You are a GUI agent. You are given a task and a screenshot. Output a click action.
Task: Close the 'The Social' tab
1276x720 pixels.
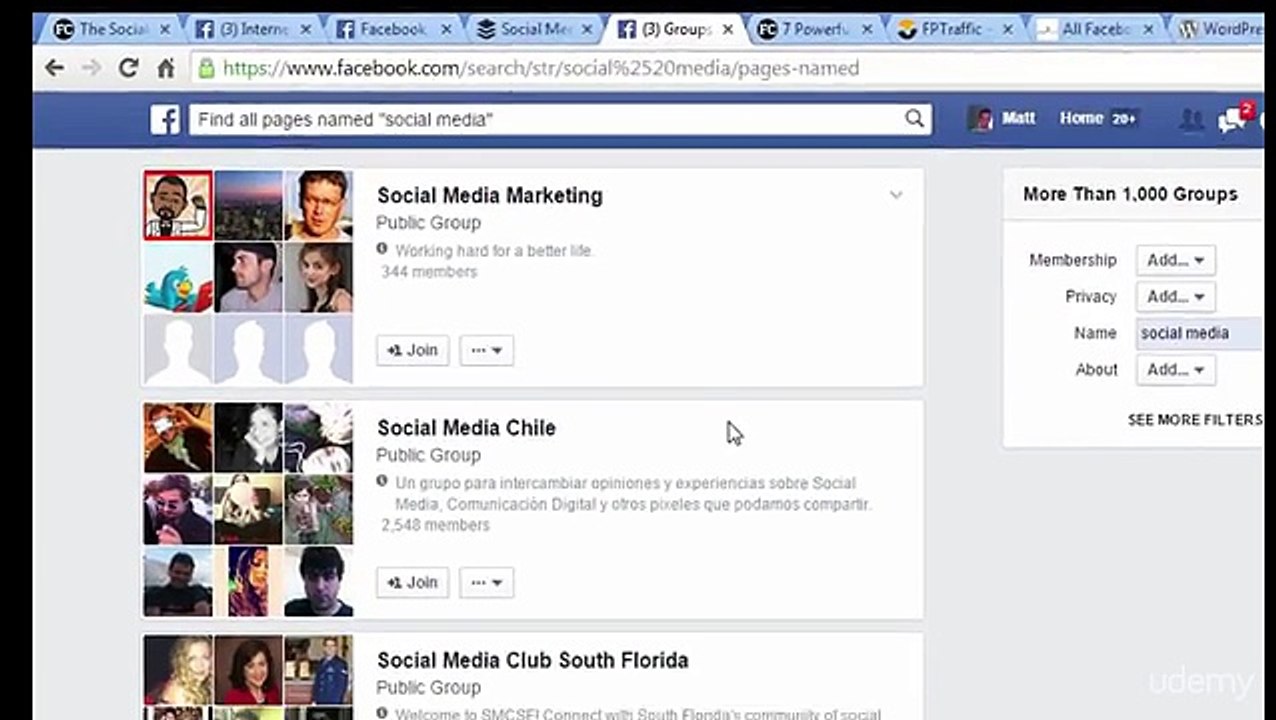tap(165, 30)
